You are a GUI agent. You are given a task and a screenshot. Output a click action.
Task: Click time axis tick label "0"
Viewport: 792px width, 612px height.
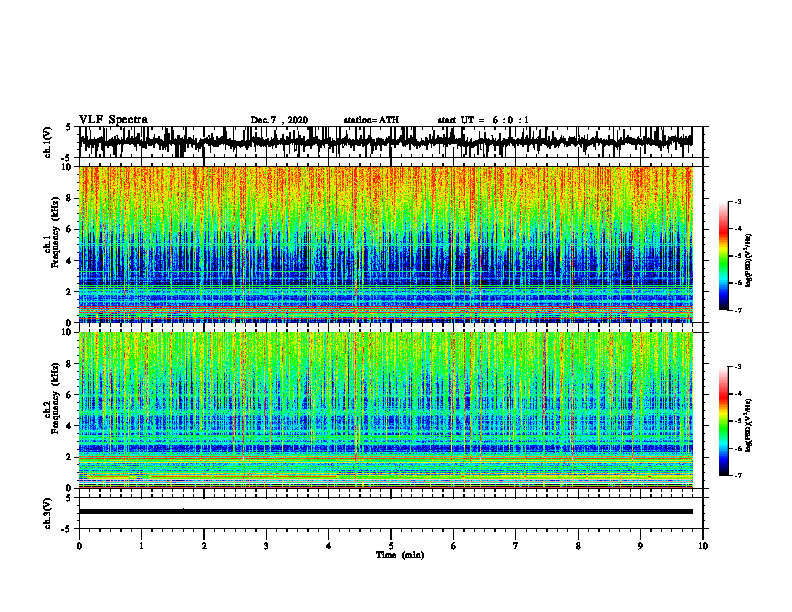point(79,546)
